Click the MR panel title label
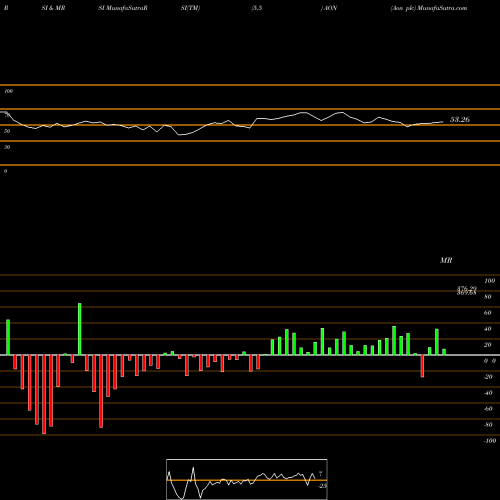 (446, 260)
